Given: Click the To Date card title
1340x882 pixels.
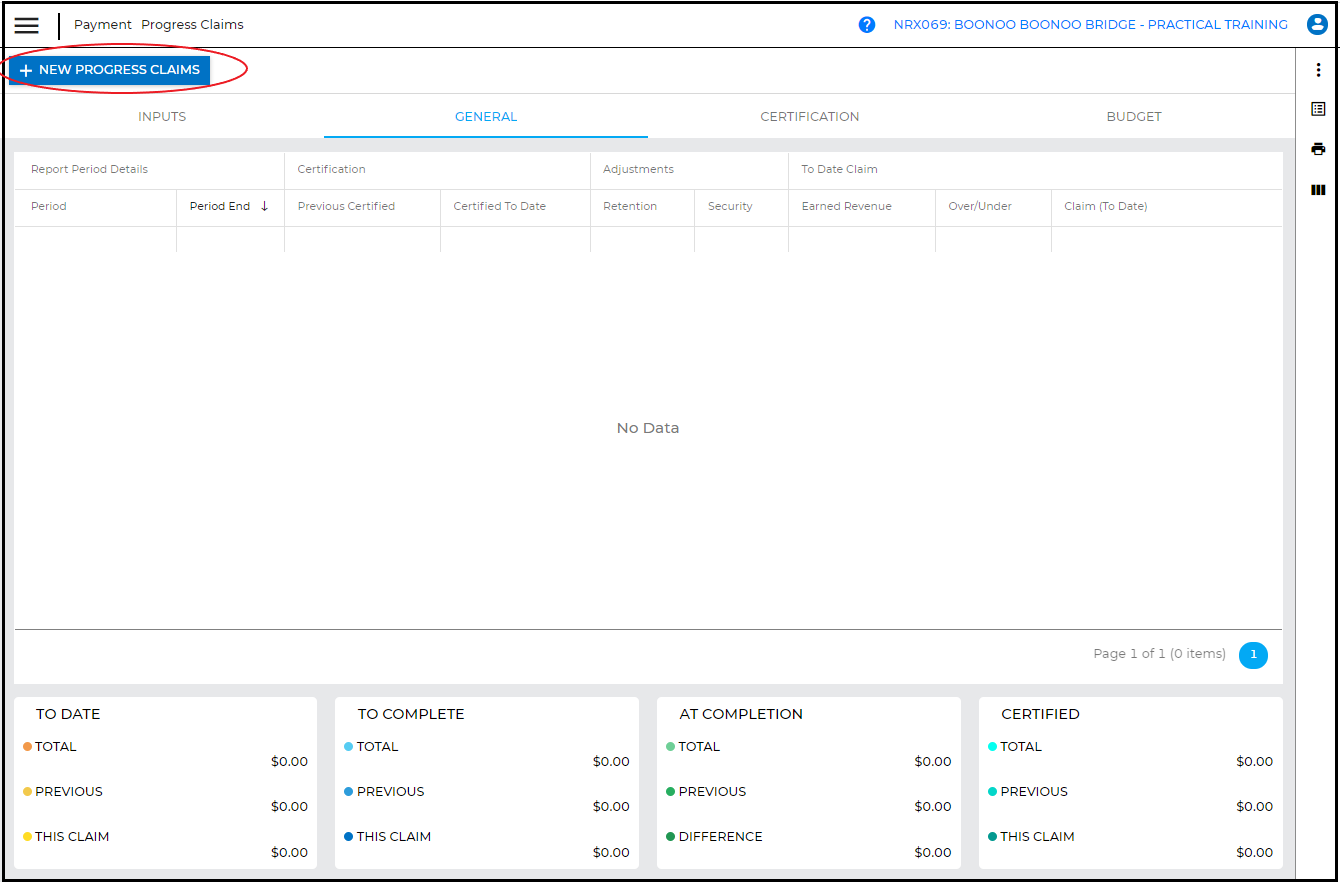Looking at the screenshot, I should pos(68,714).
